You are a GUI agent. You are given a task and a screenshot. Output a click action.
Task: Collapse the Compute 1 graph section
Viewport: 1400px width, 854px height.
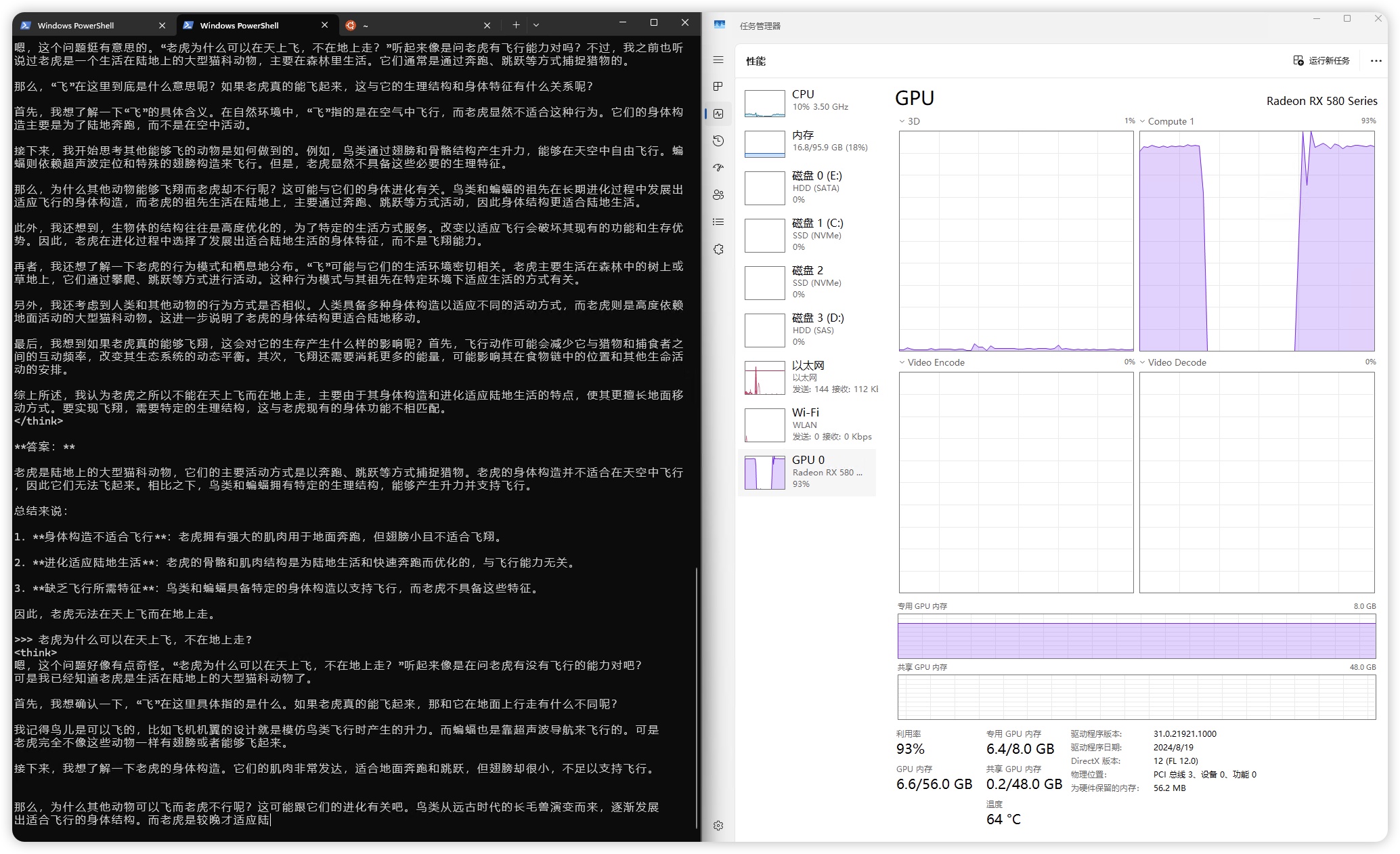coord(1143,121)
